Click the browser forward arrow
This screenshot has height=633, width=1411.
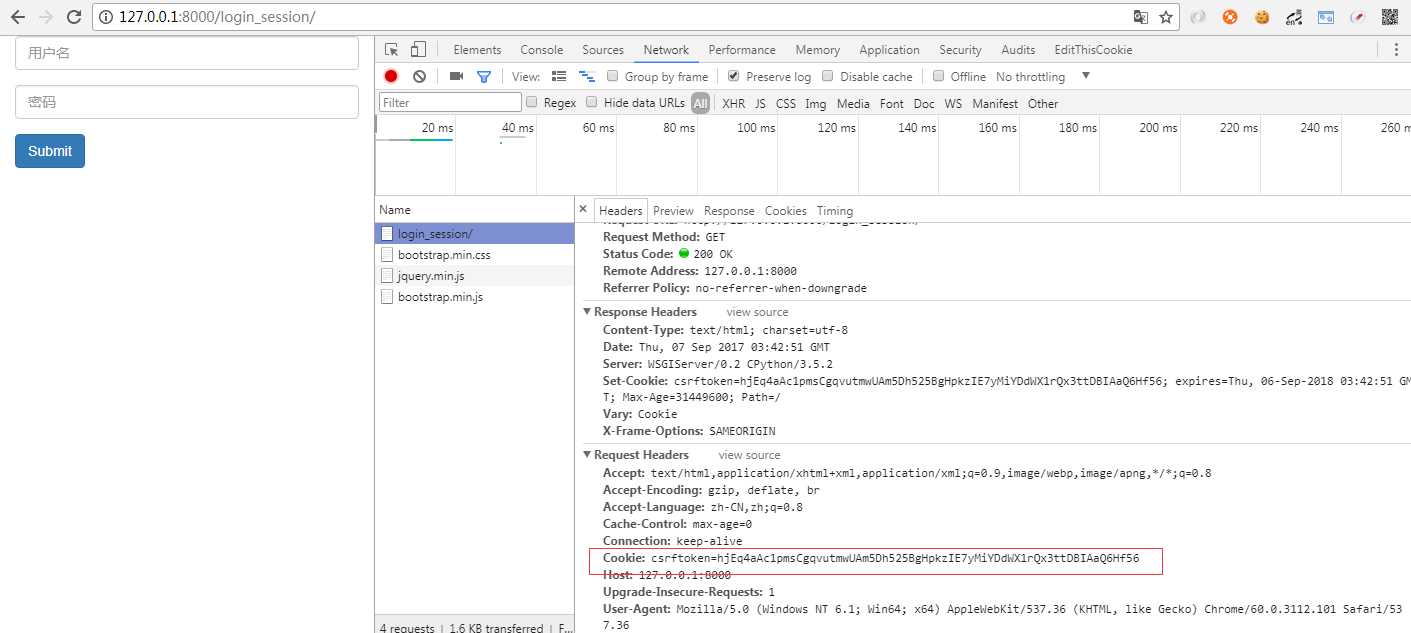[45, 17]
